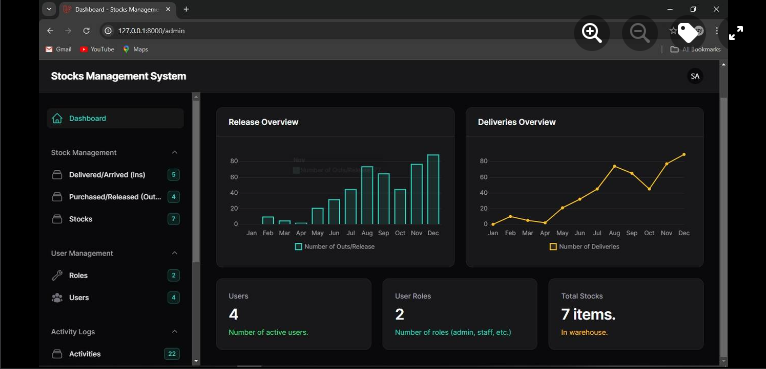766x369 pixels.
Task: Click the Users people icon
Action: 57,298
